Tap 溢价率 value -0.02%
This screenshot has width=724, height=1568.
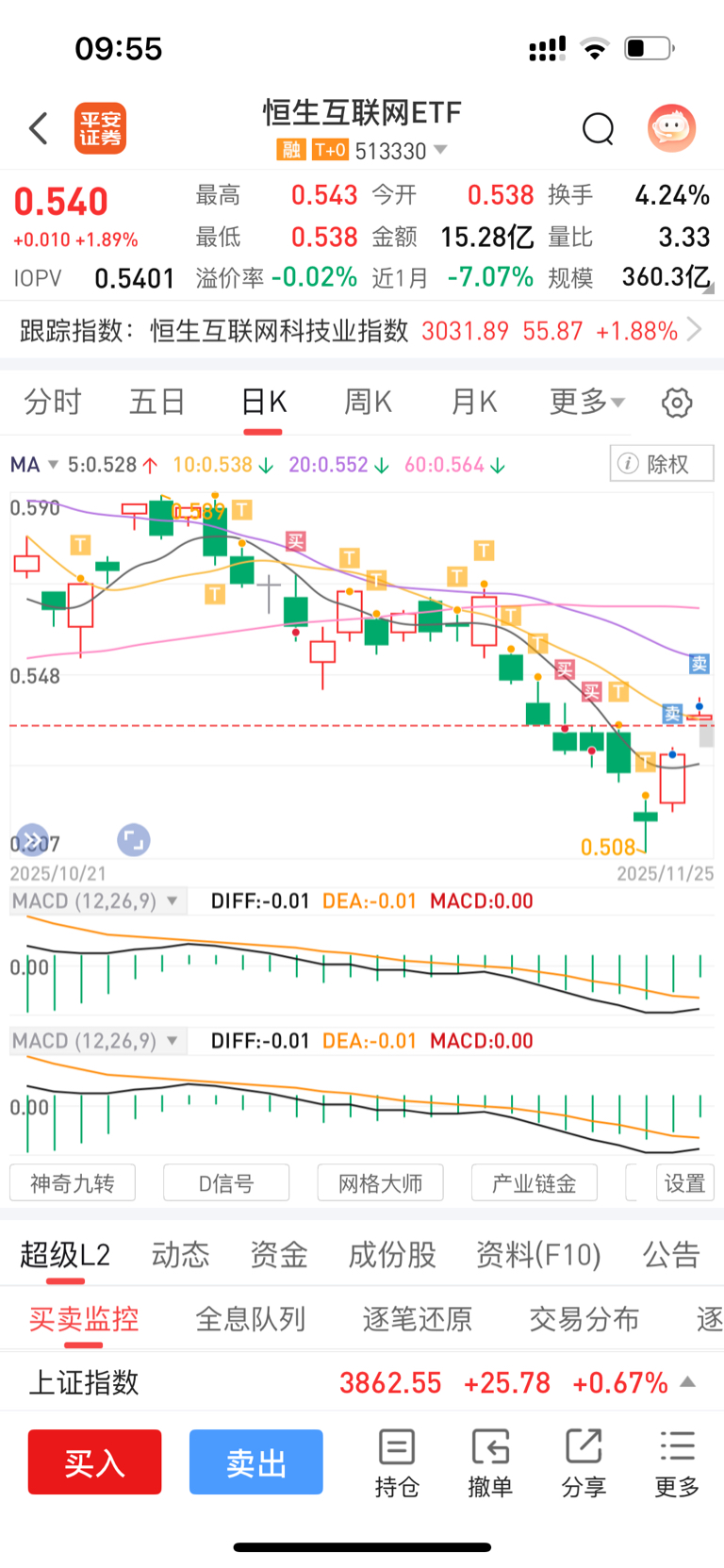point(314,277)
